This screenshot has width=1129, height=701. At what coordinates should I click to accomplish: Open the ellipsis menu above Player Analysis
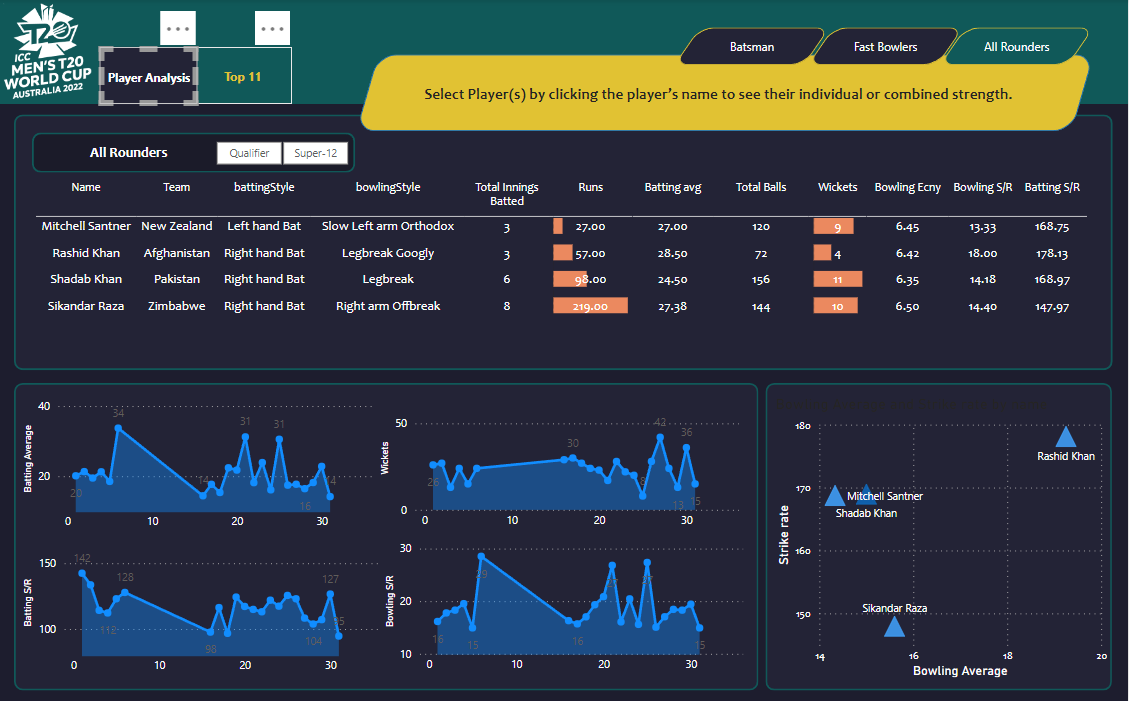tap(177, 29)
